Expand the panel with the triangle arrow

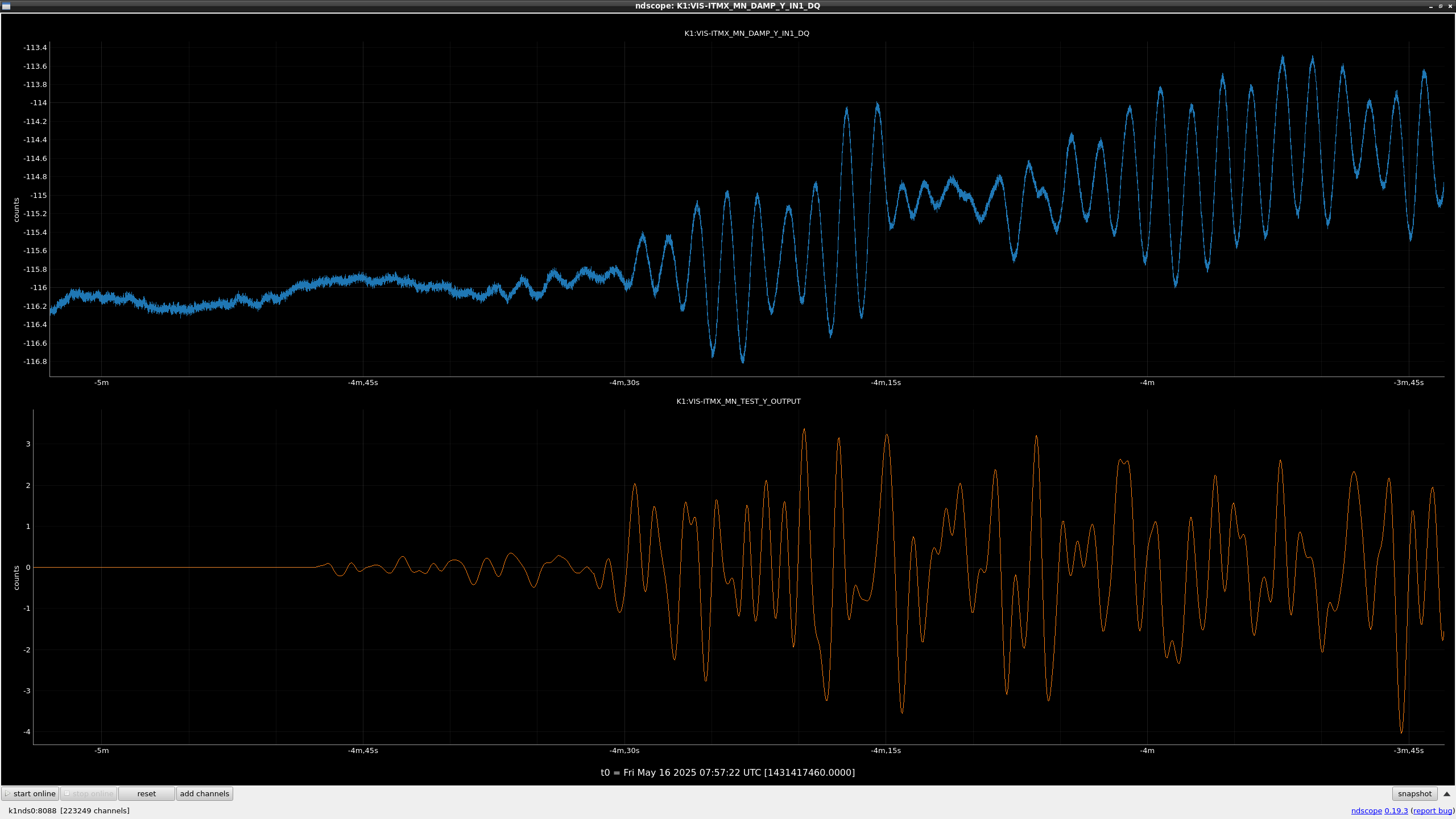pyautogui.click(x=1447, y=794)
